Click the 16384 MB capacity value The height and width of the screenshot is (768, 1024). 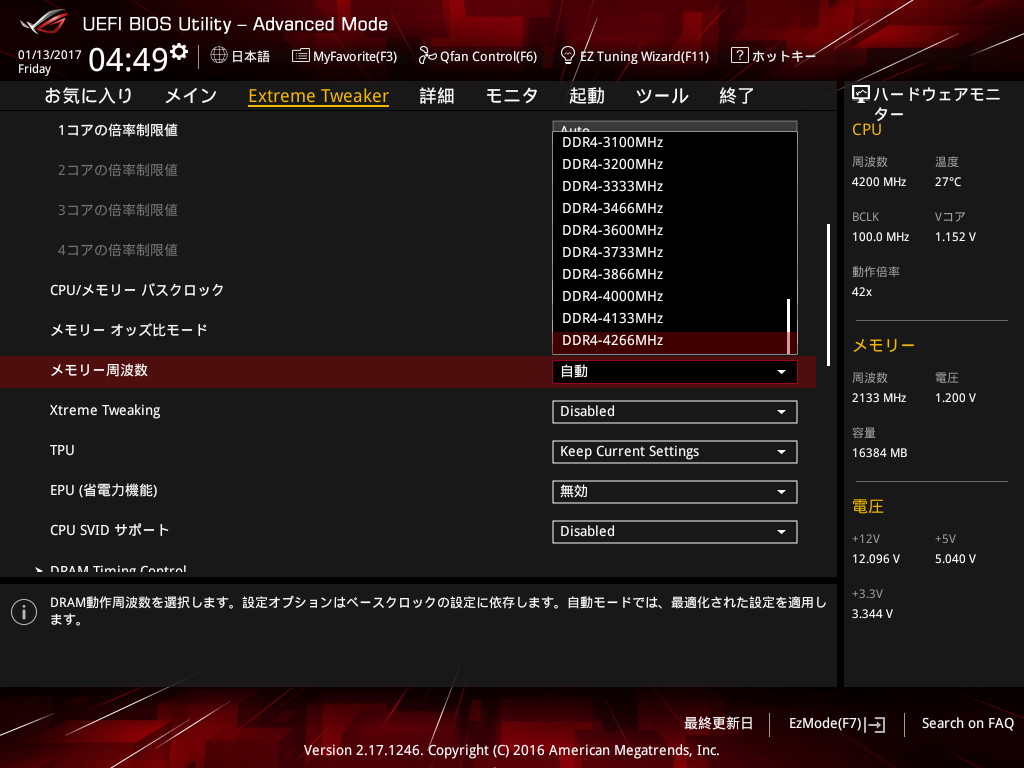[879, 453]
